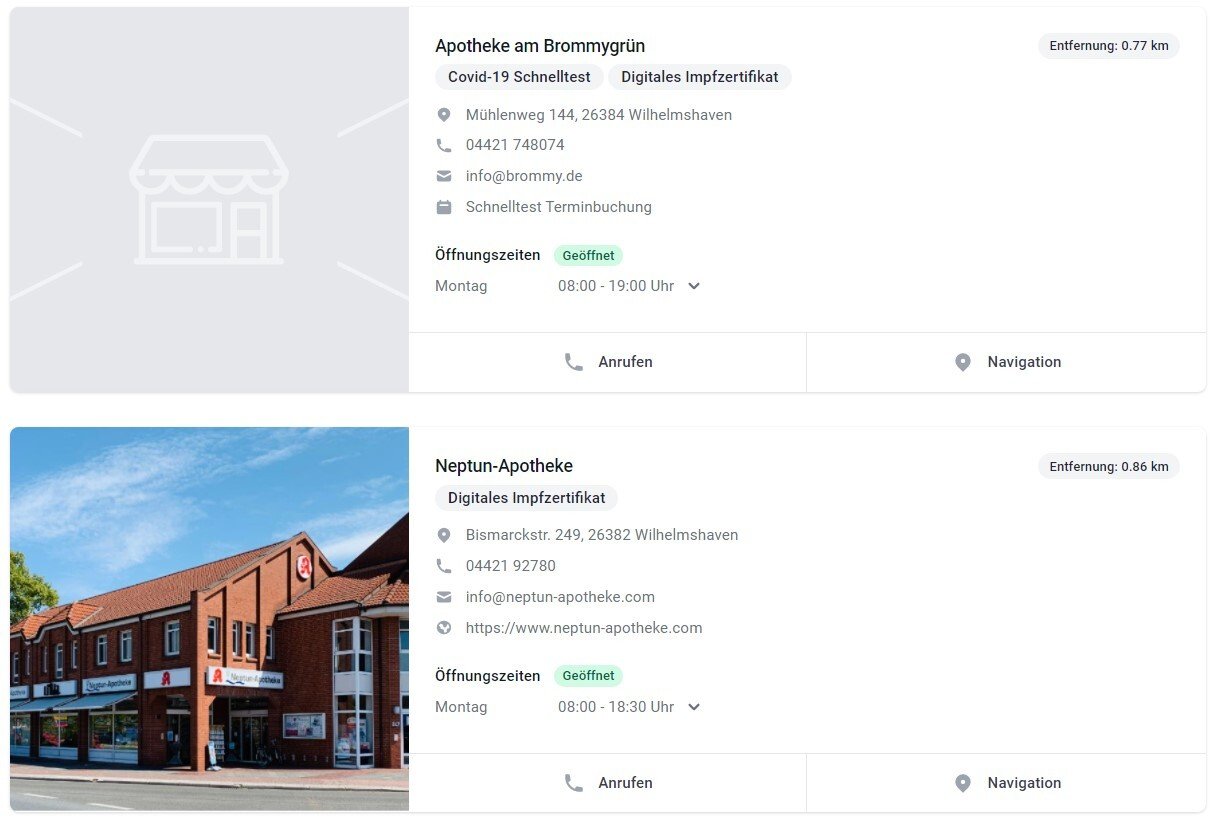Viewport: 1215px width, 823px height.
Task: Open placeholder store image of Apotheke am Brommygrün
Action: point(209,200)
